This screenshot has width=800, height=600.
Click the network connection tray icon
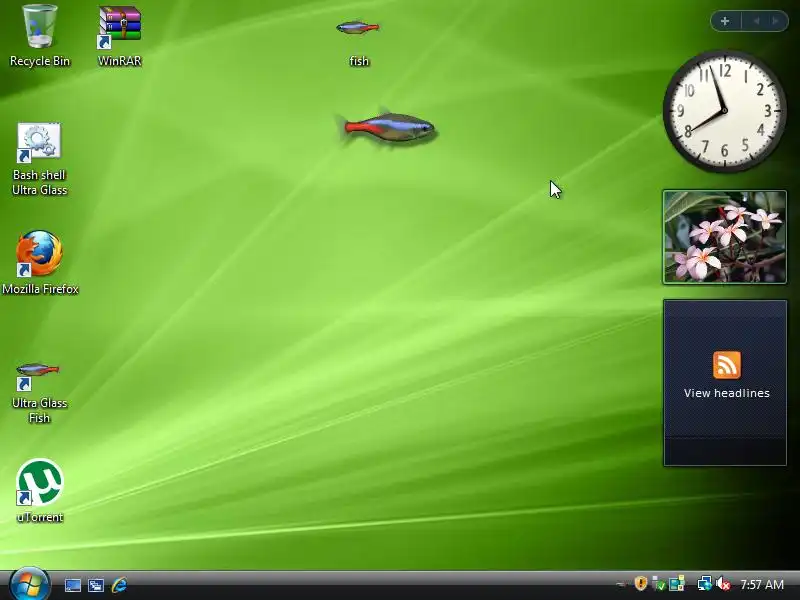point(704,583)
